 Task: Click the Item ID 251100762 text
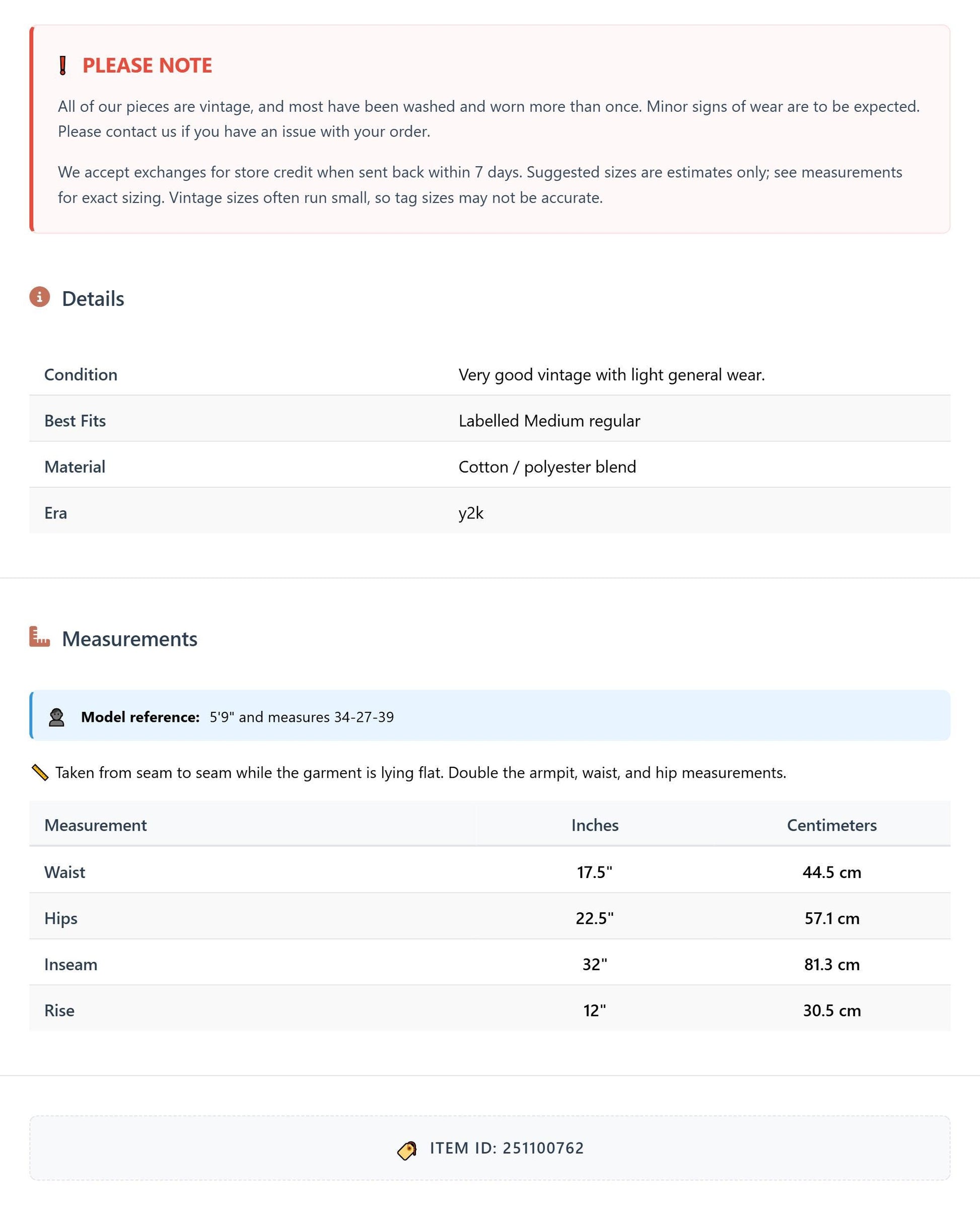tap(507, 1148)
